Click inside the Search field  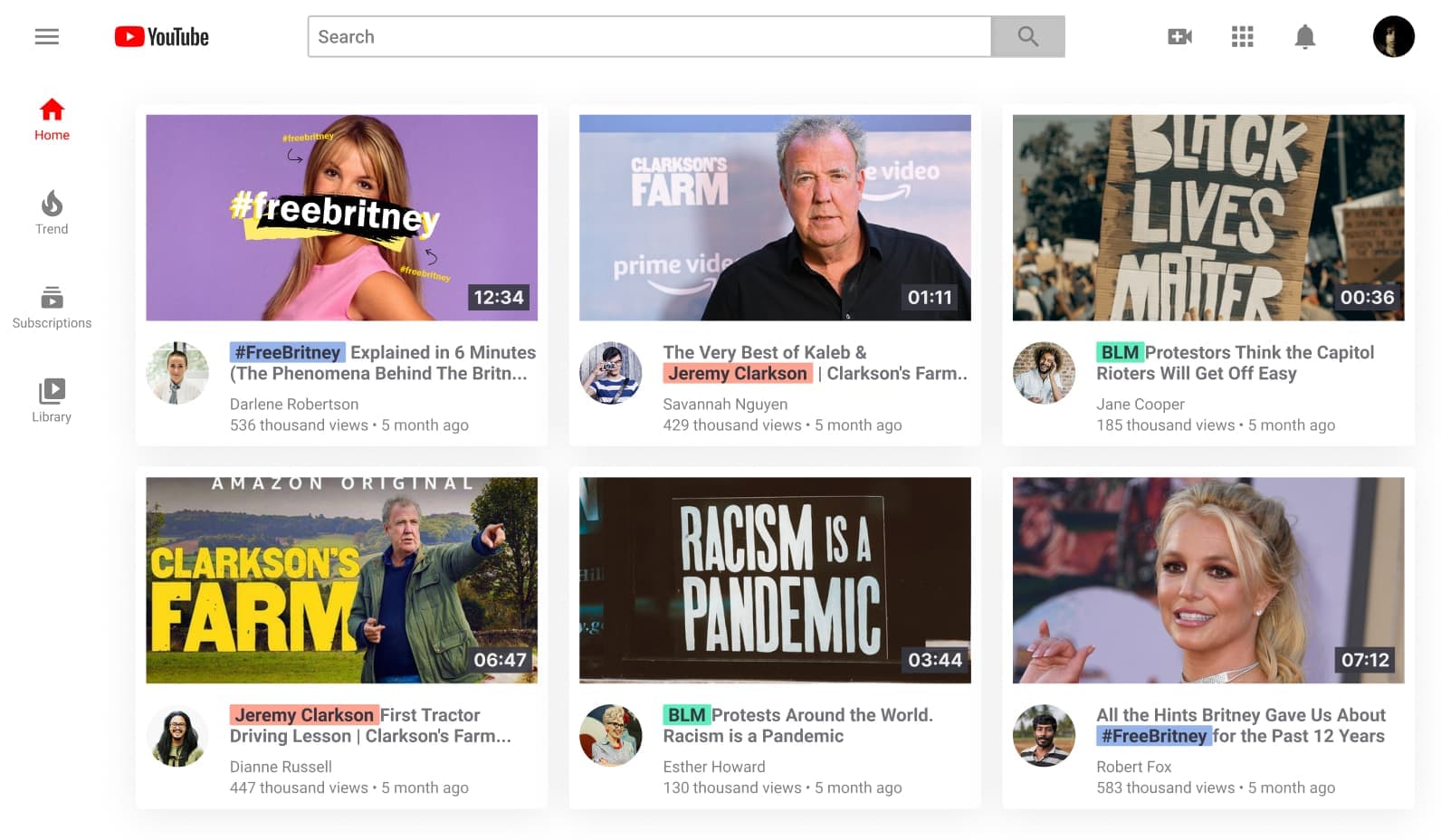[649, 36]
